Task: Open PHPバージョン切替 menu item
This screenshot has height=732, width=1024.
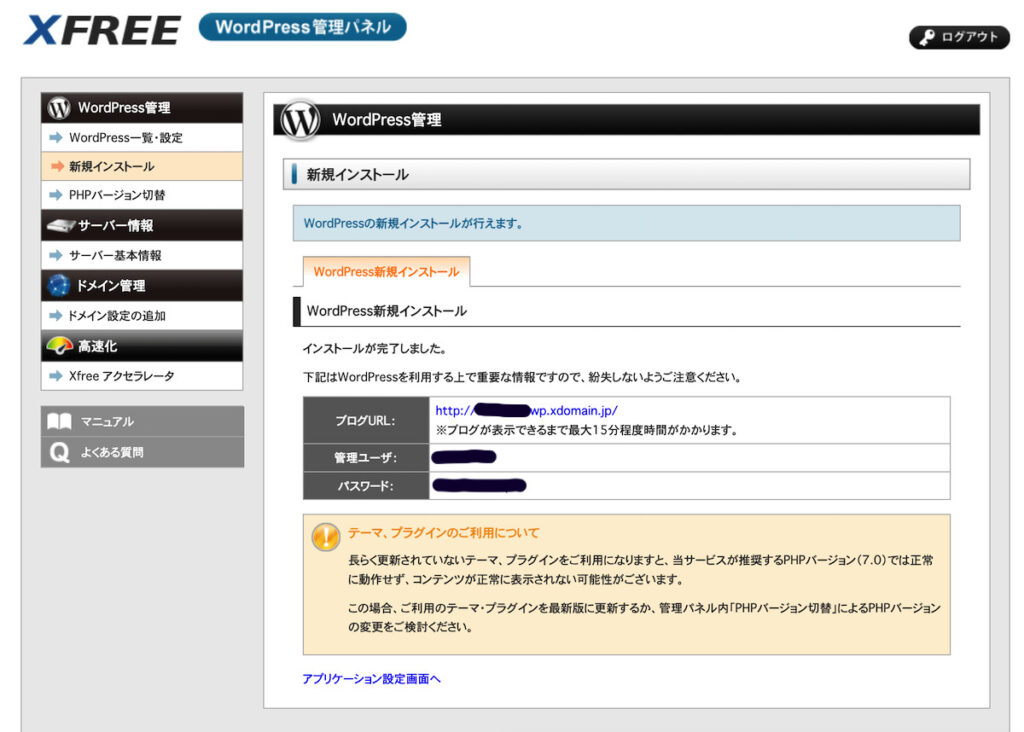Action: tap(142, 195)
